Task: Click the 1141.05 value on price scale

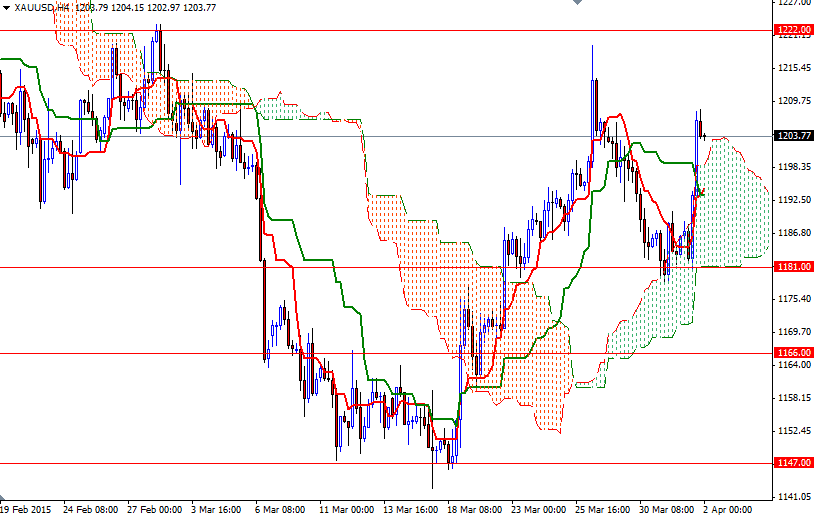Action: coord(793,497)
